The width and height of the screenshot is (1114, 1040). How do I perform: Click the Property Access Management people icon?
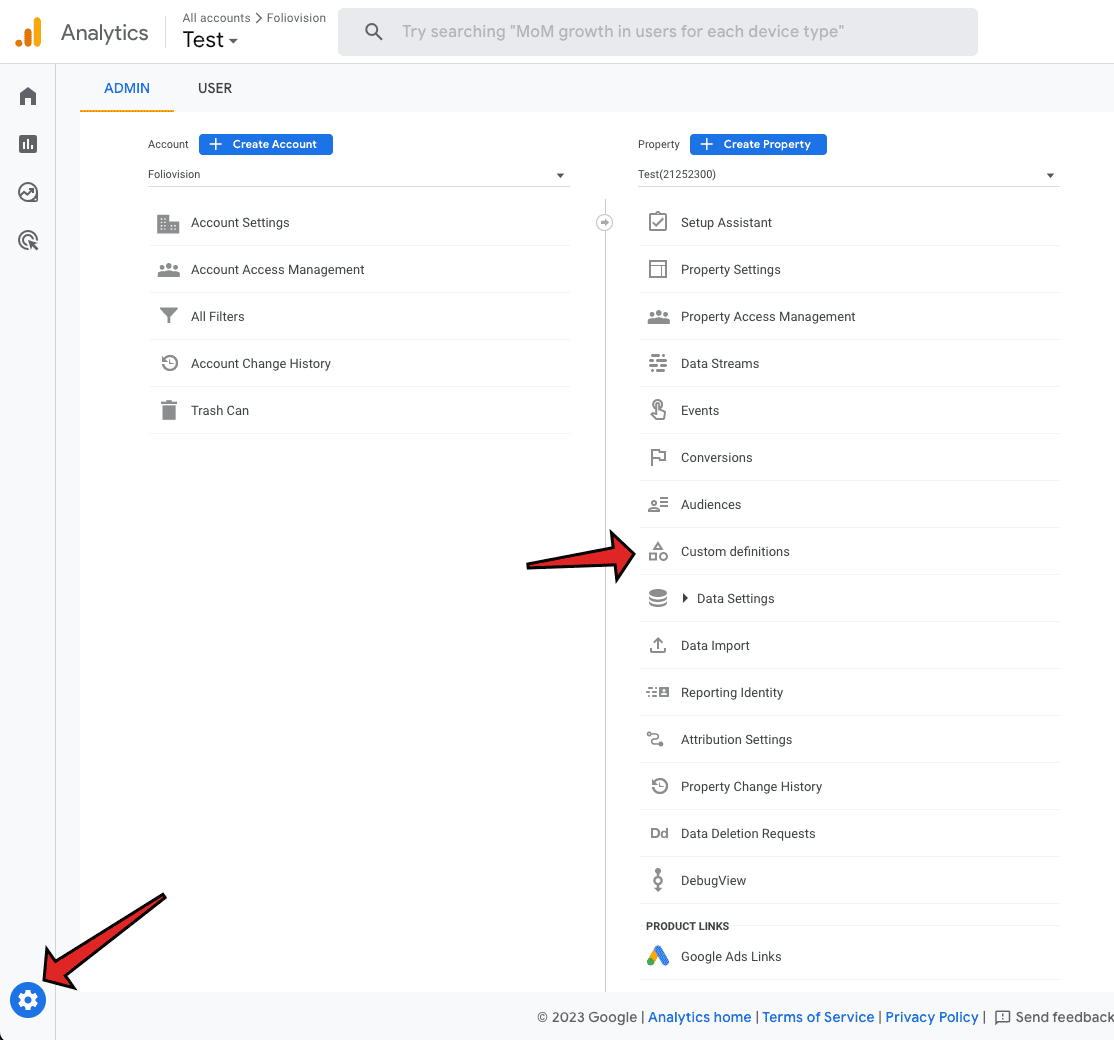[x=659, y=317]
